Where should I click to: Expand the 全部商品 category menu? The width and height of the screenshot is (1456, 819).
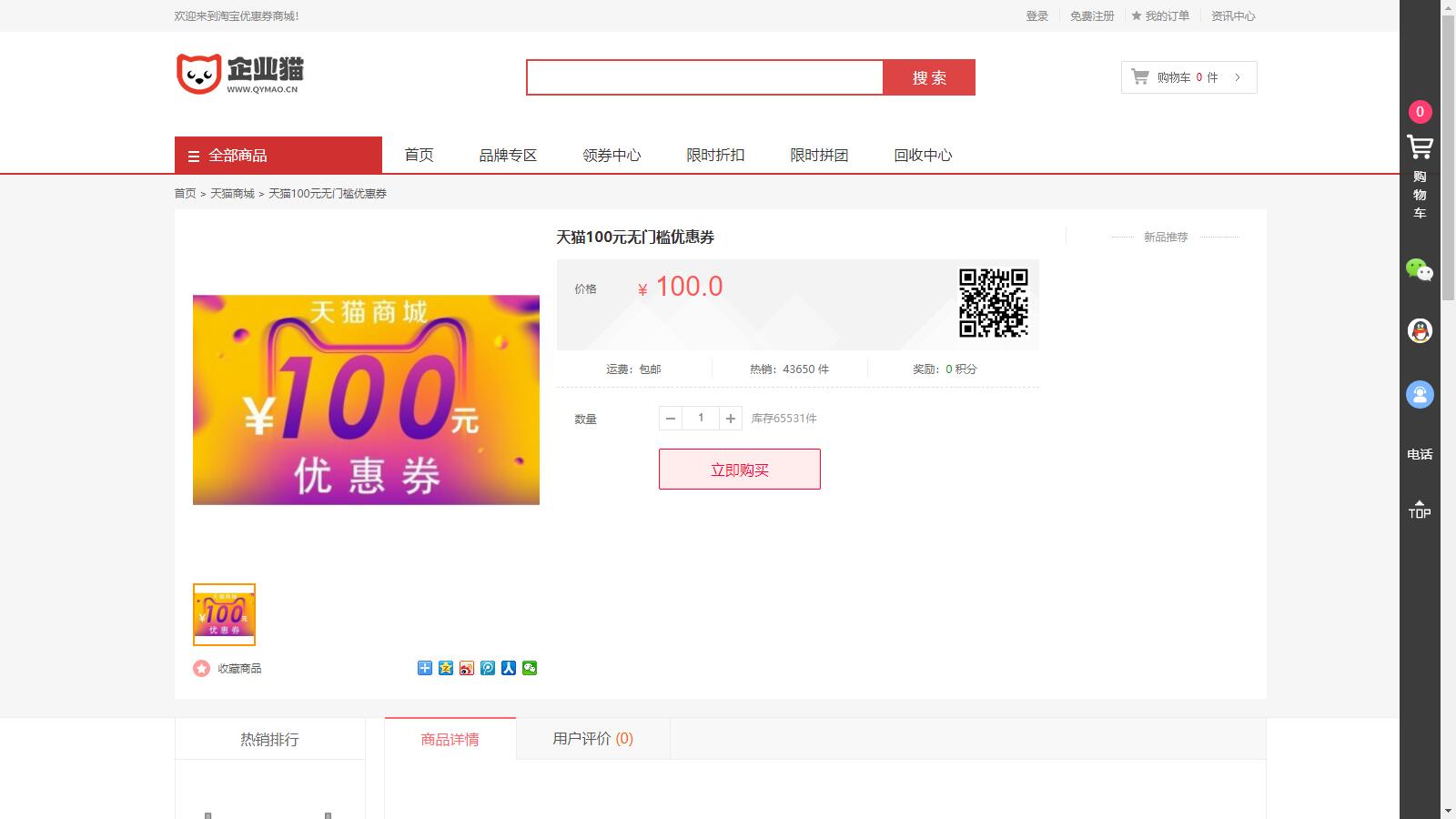pyautogui.click(x=278, y=155)
